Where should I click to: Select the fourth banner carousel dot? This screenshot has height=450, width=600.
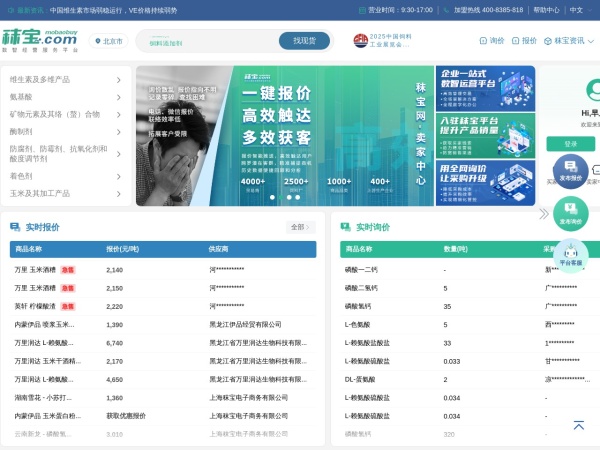(x=298, y=197)
